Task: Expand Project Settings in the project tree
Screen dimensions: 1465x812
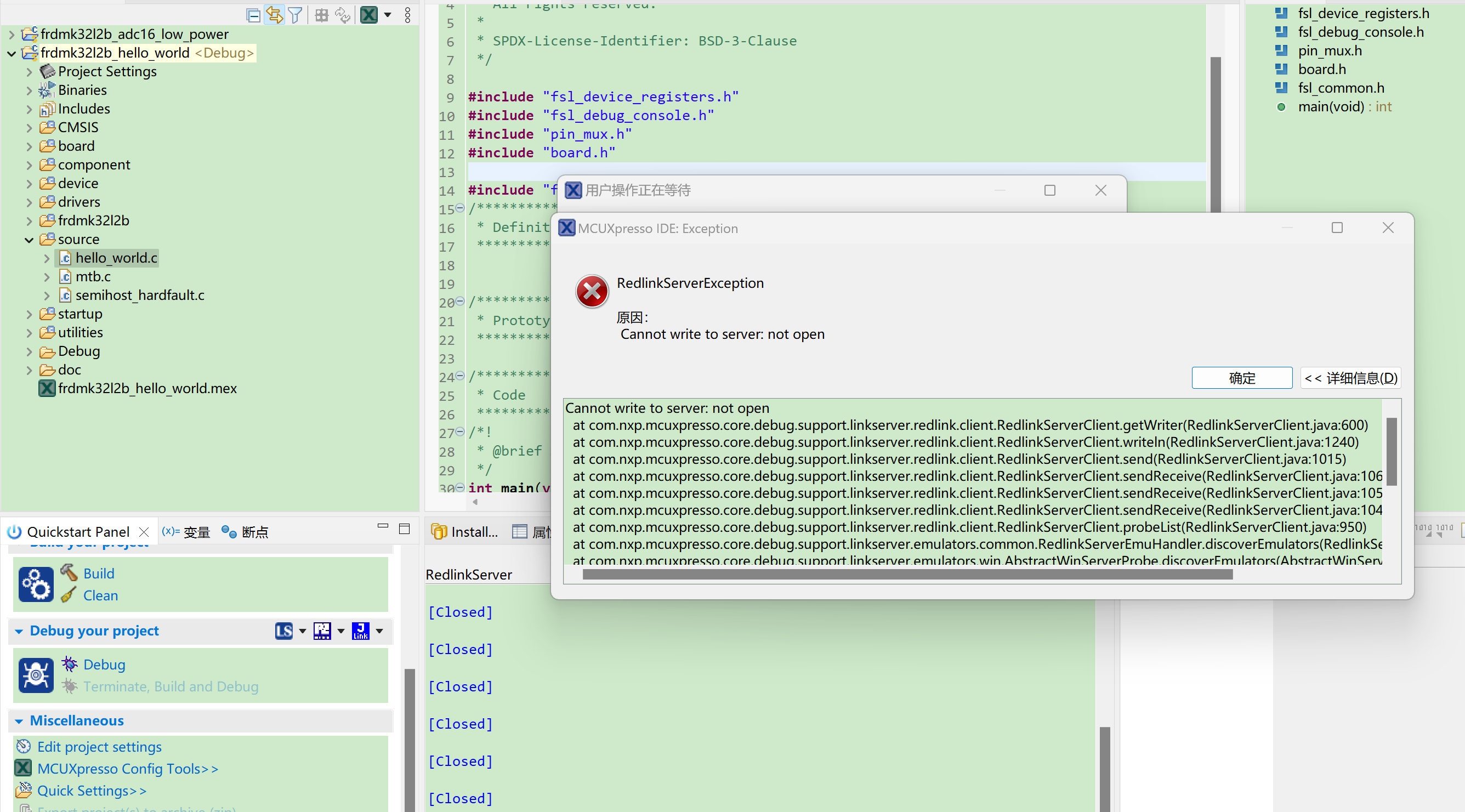Action: [x=30, y=72]
